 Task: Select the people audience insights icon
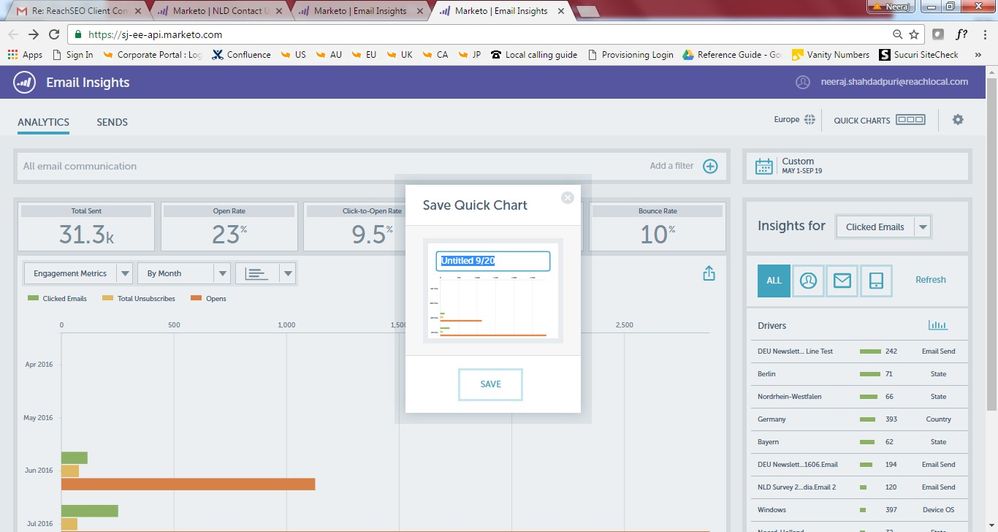pyautogui.click(x=808, y=281)
